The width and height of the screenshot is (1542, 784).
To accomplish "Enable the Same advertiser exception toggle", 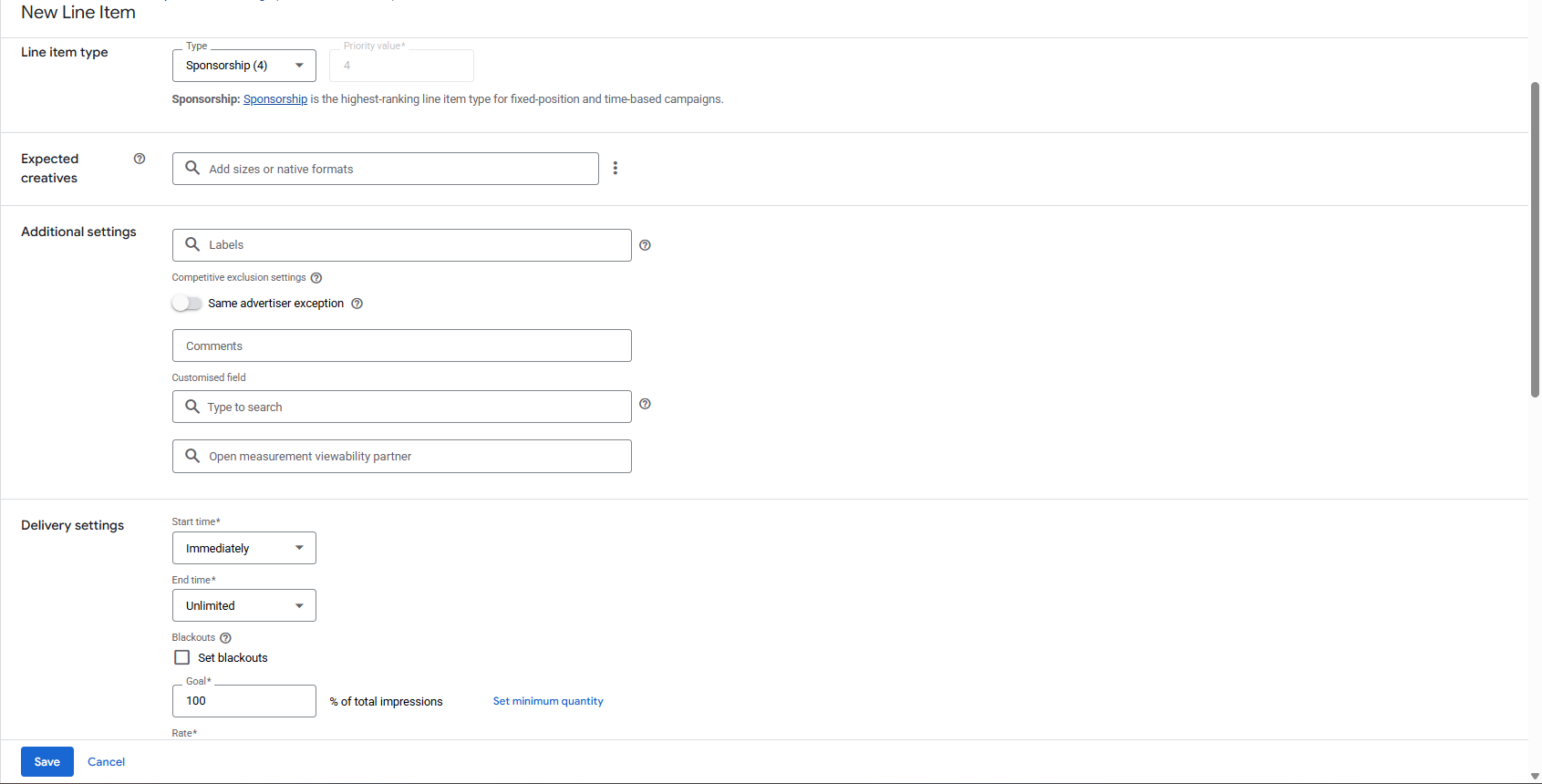I will [x=187, y=304].
